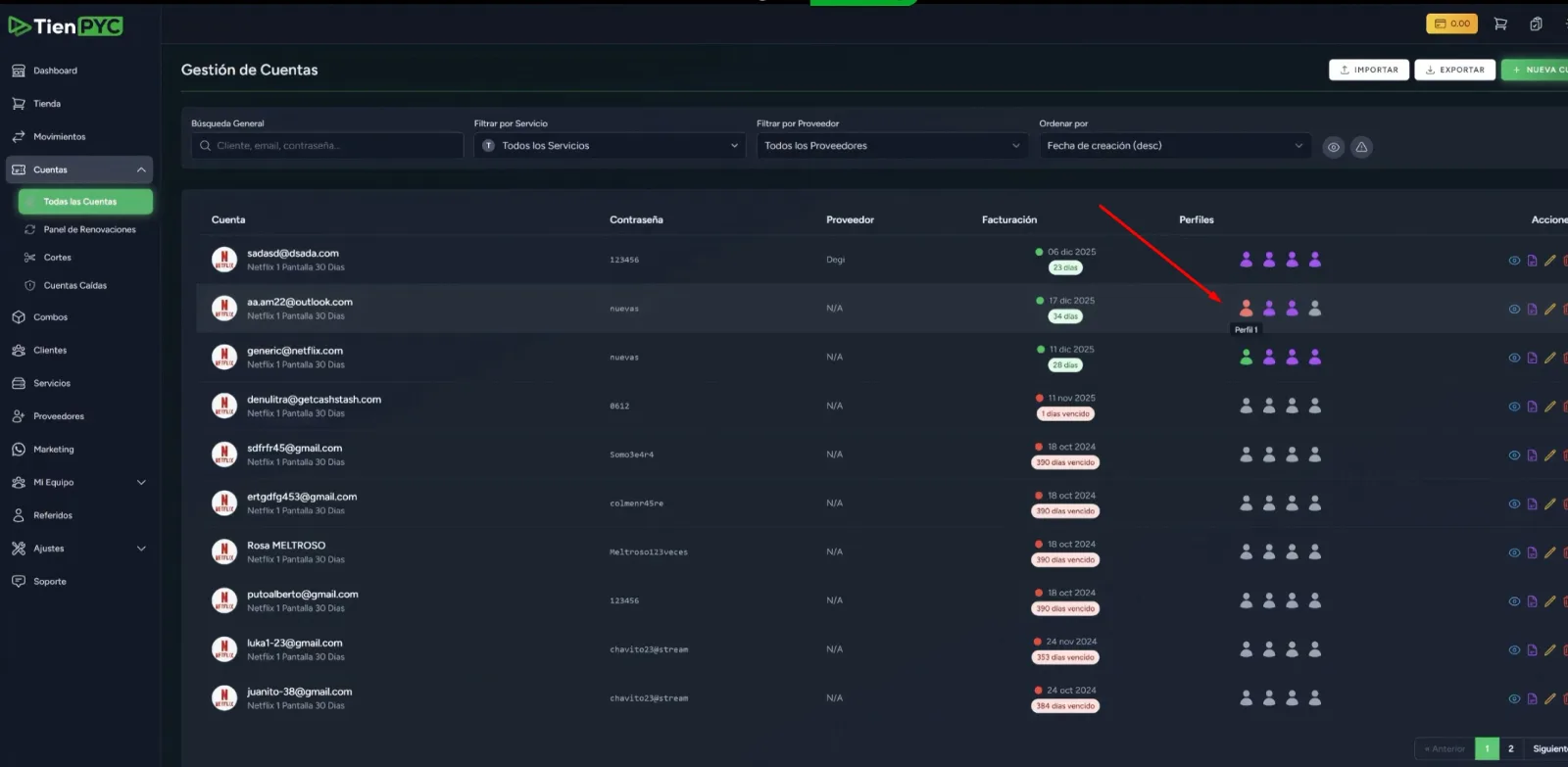
Task: Edit the Rosa MELTROSO account with the pencil icon
Action: coord(1549,552)
